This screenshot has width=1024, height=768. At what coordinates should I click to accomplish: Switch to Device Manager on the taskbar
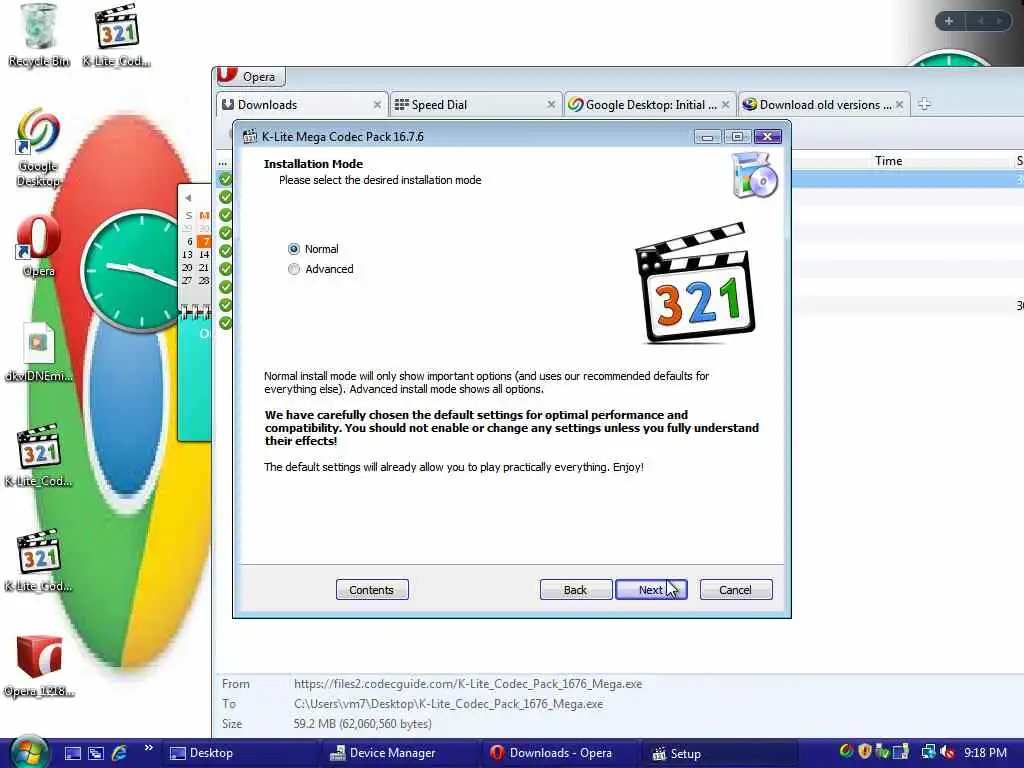399,753
